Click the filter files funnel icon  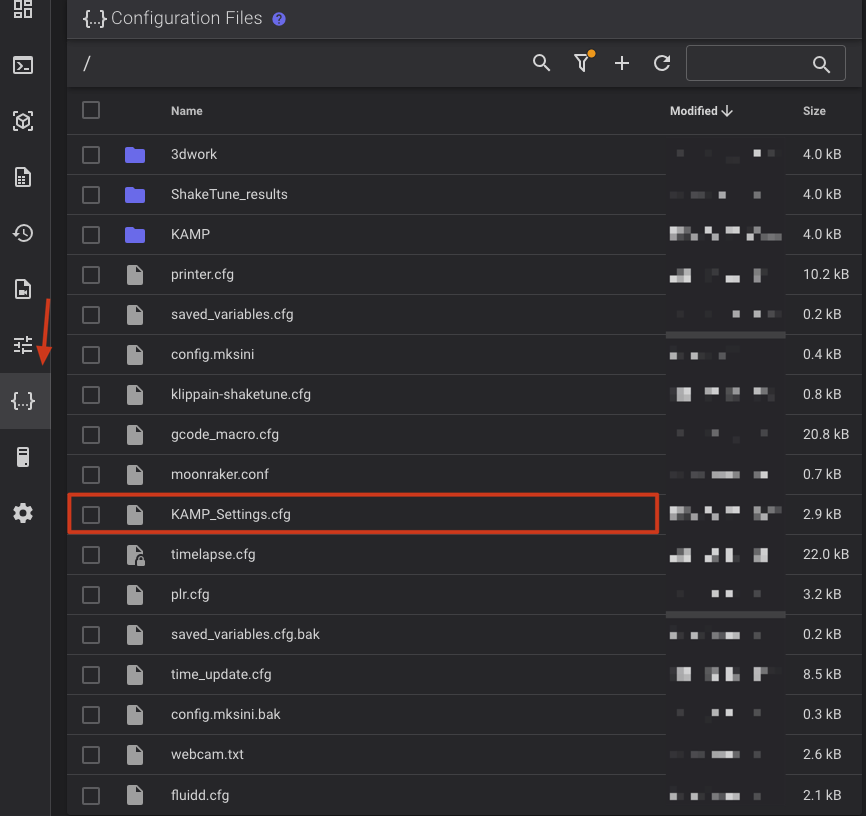[x=582, y=63]
